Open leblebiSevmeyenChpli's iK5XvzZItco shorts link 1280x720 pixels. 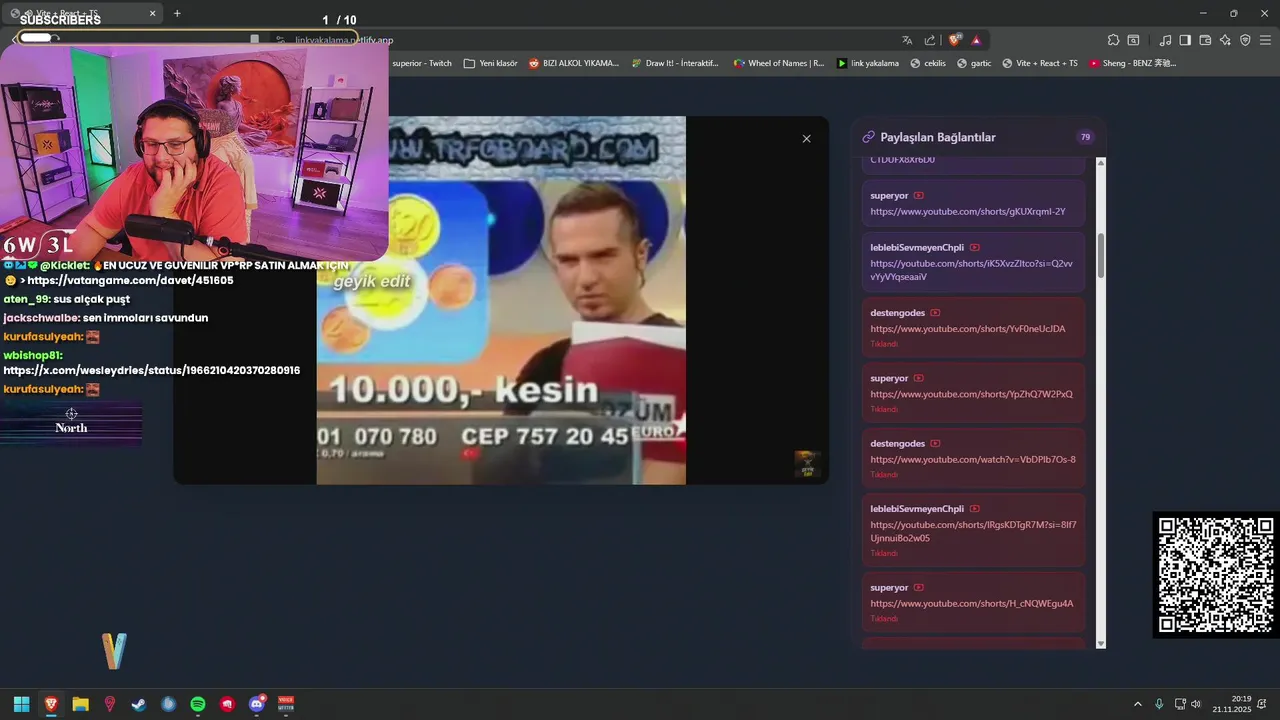click(x=971, y=270)
